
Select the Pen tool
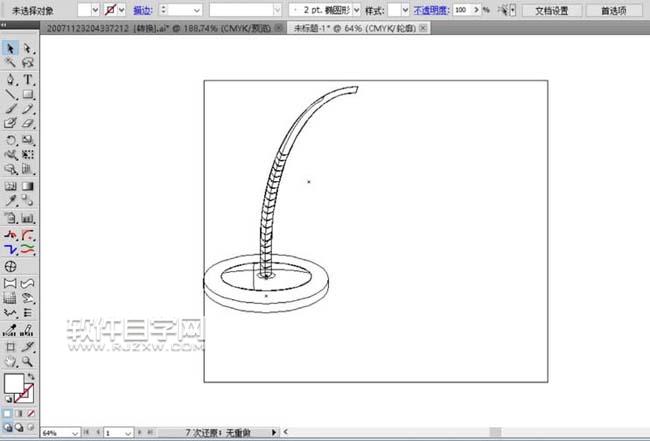click(x=11, y=78)
